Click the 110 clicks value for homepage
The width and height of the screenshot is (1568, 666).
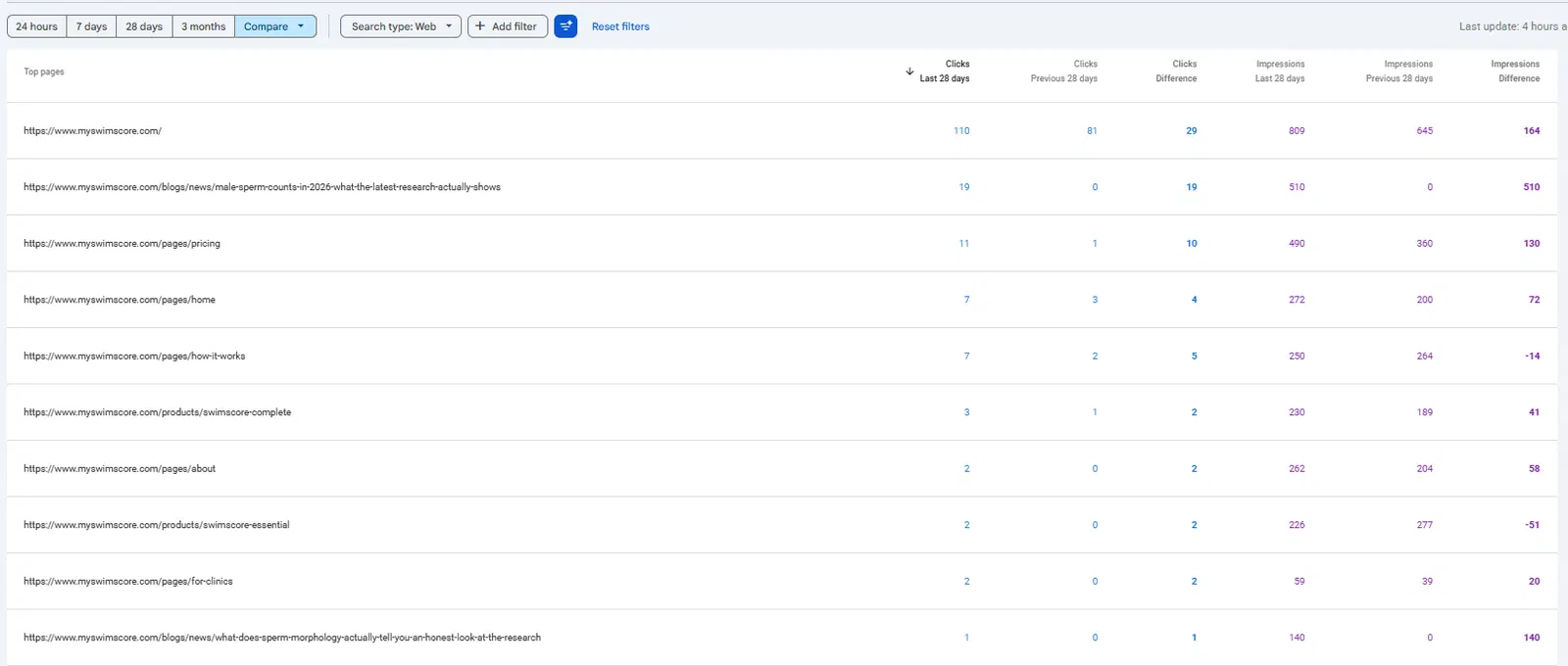click(x=961, y=130)
